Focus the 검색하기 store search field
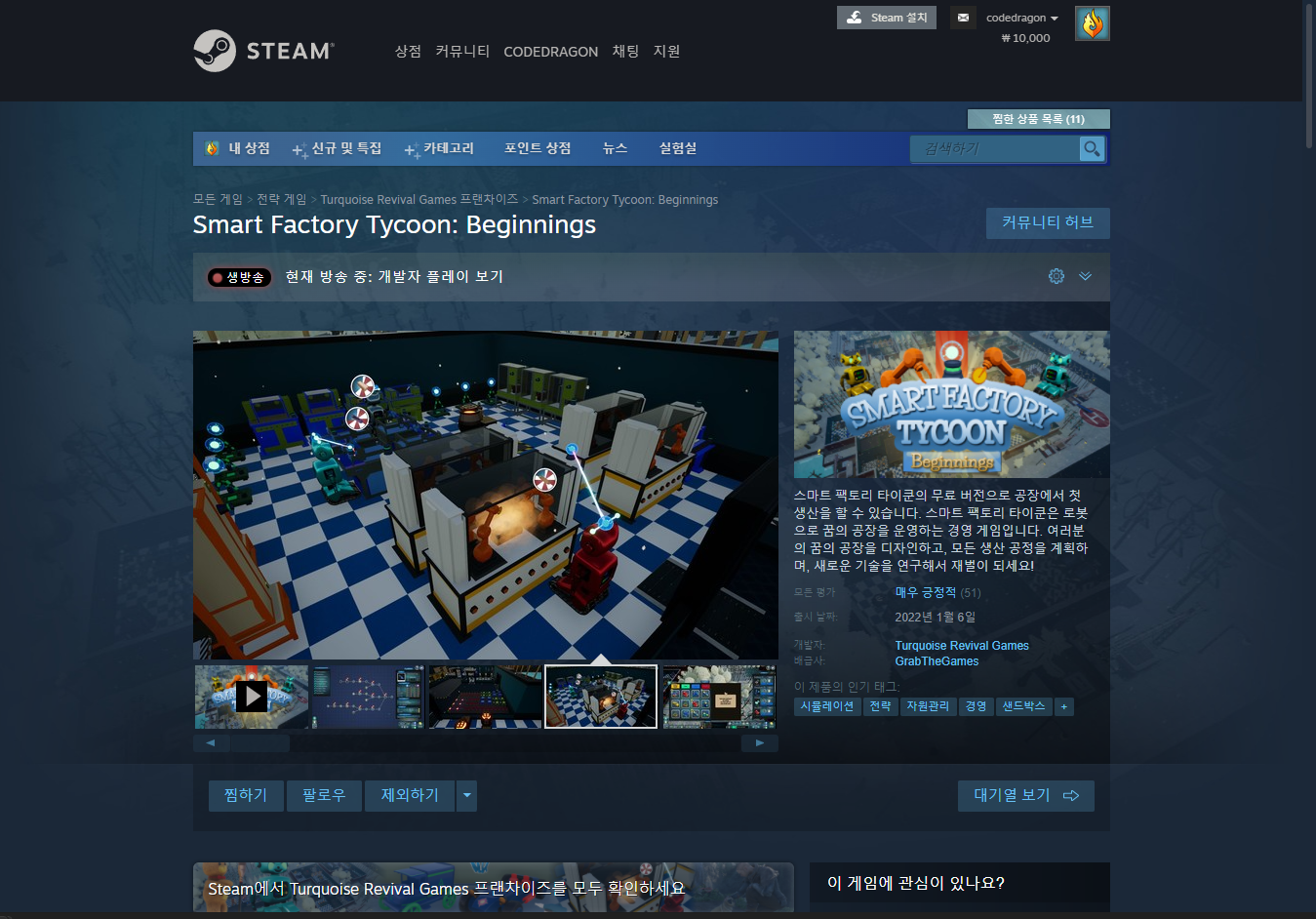1316x919 pixels. [994, 148]
